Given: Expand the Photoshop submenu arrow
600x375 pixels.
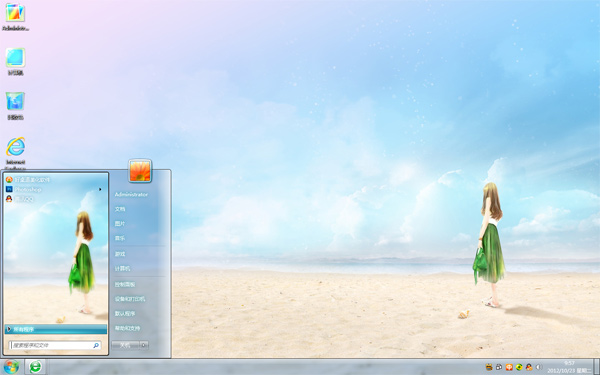Looking at the screenshot, I should coord(100,189).
